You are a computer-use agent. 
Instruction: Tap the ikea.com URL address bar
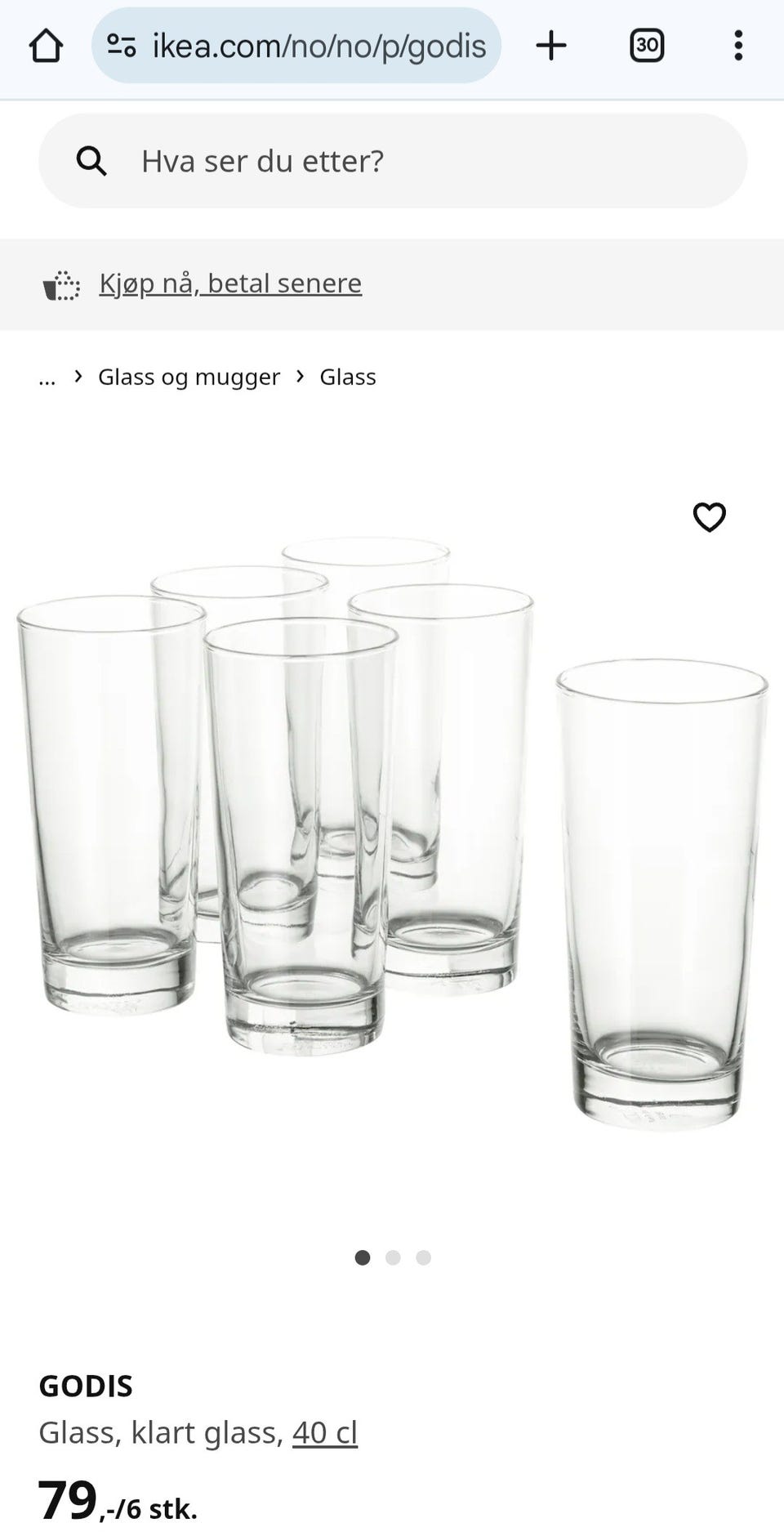(296, 46)
